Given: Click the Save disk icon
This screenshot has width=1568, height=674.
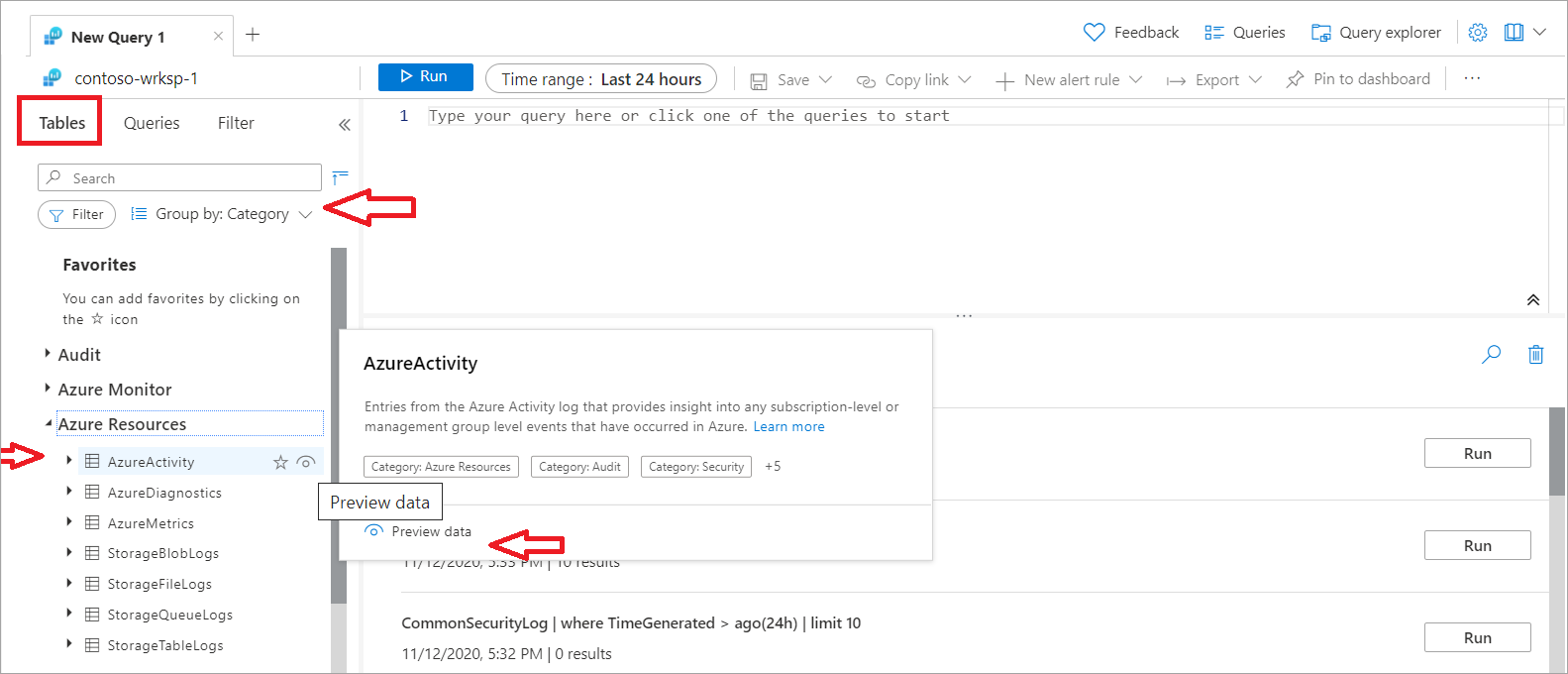Looking at the screenshot, I should (759, 81).
